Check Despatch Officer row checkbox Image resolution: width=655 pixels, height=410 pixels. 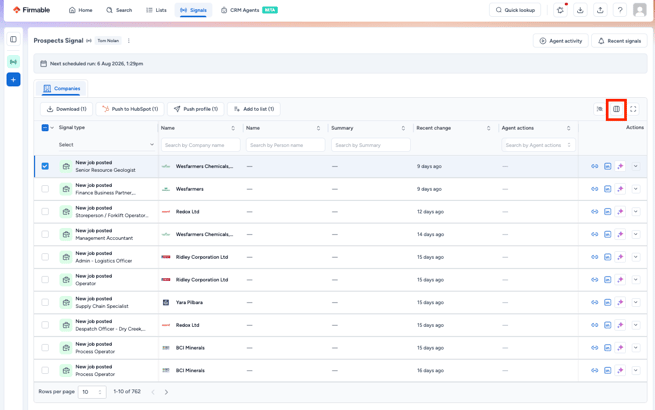(x=45, y=325)
